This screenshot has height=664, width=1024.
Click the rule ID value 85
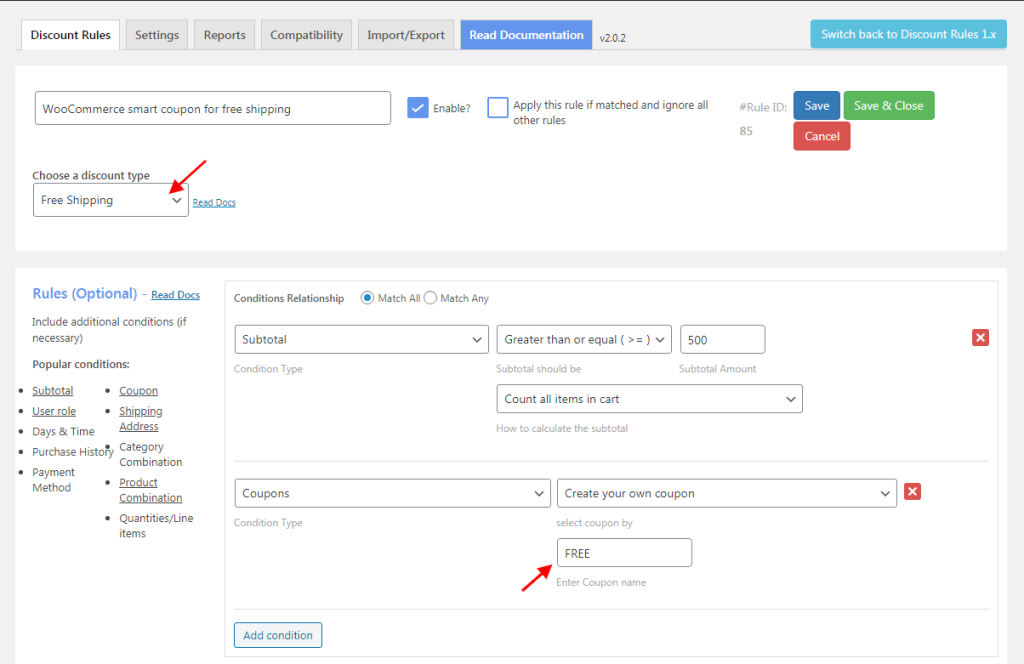(x=746, y=131)
